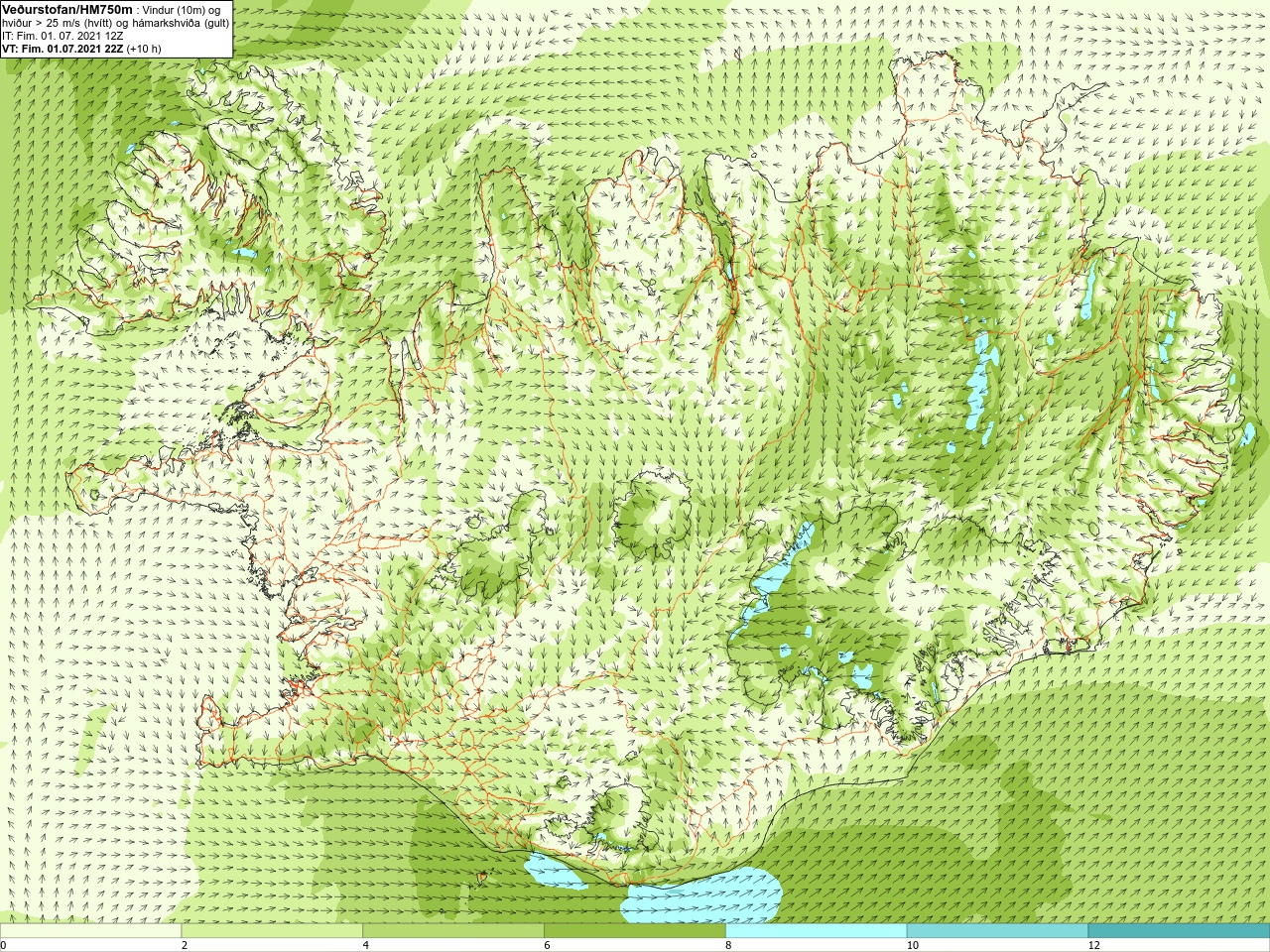The image size is (1270, 952).
Task: Click the scale label '12' on the legend
Action: point(1093,945)
